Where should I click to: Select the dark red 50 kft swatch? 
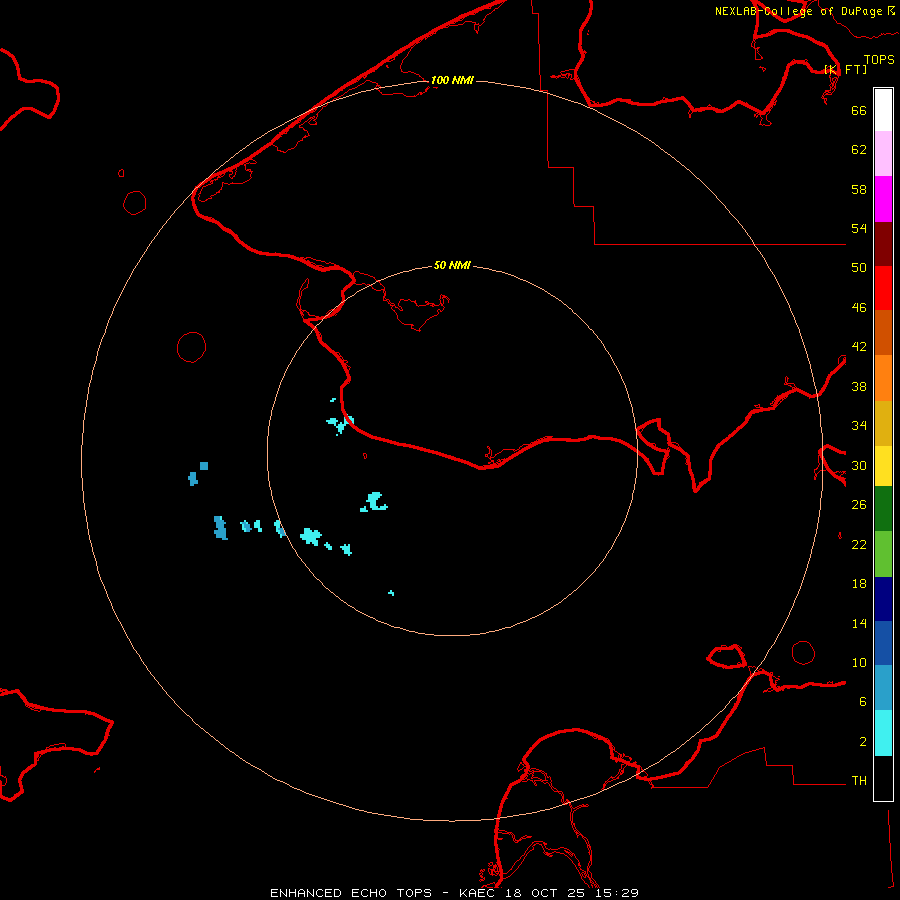(883, 244)
